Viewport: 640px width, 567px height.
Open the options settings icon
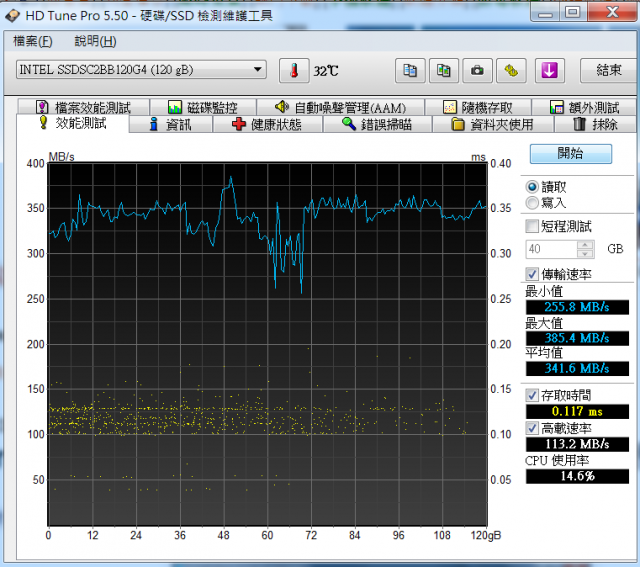coord(511,71)
